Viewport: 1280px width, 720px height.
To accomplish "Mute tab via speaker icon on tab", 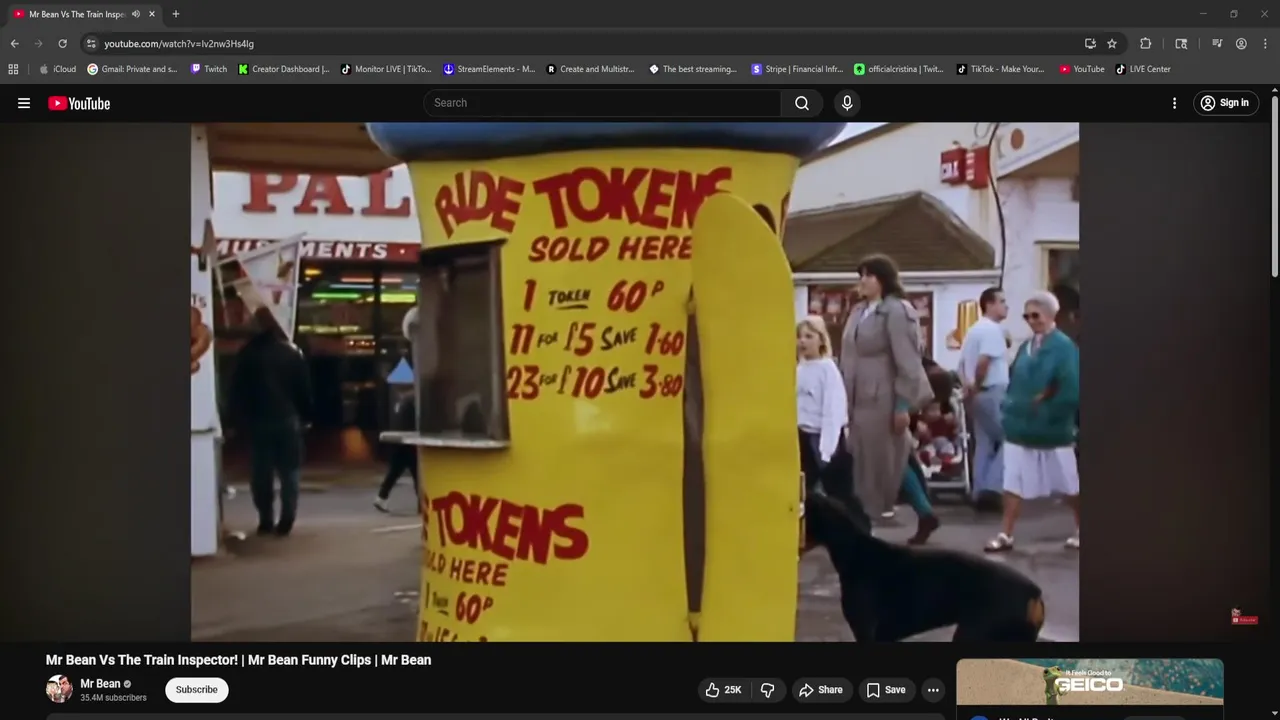I will click(136, 14).
